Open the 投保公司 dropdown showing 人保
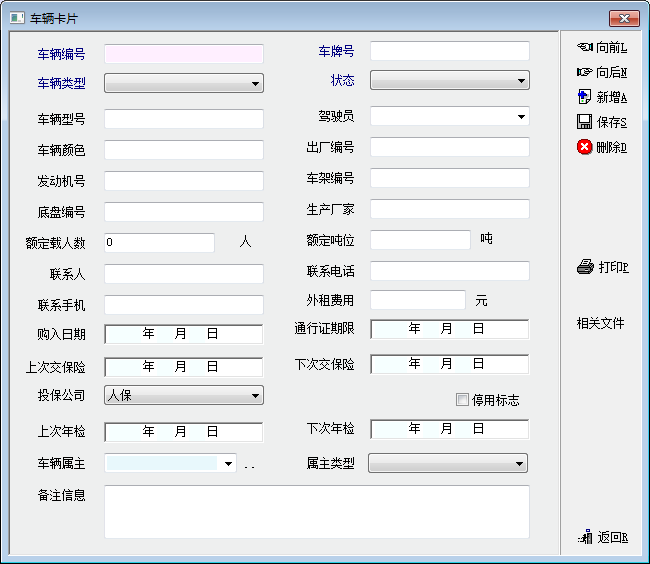The height and width of the screenshot is (564, 650). (x=184, y=395)
